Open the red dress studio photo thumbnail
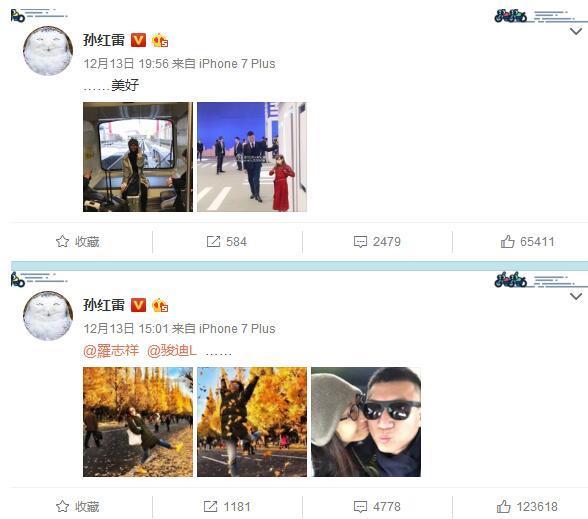The width and height of the screenshot is (588, 519). point(252,157)
